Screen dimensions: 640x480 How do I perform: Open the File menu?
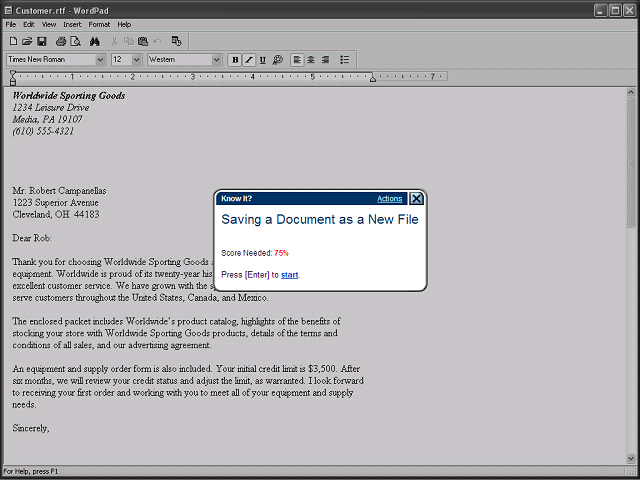[x=11, y=24]
